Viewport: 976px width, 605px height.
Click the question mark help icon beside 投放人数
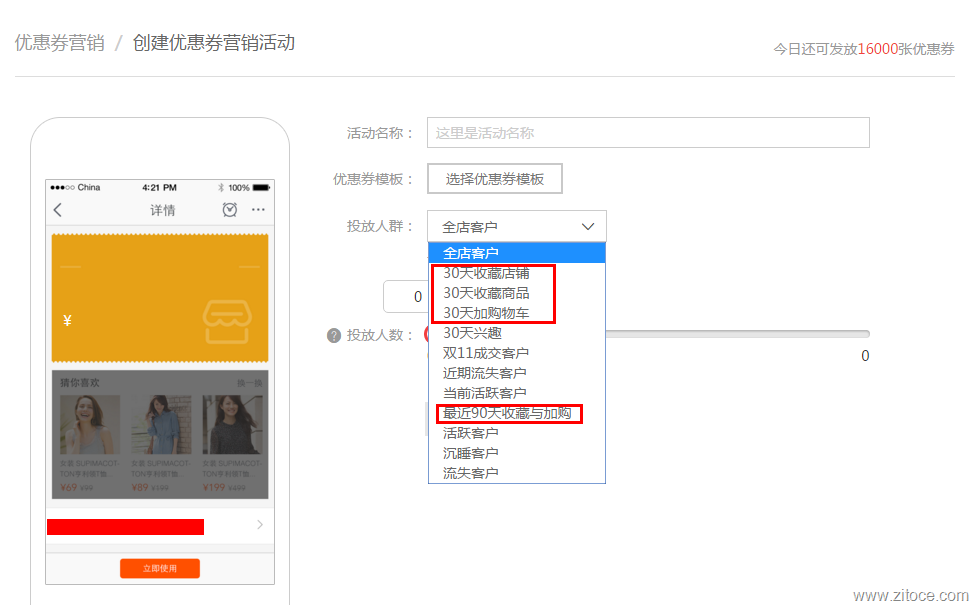tap(334, 335)
